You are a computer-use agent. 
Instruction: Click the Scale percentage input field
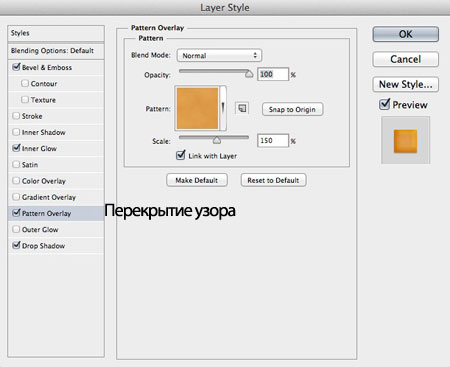tap(272, 140)
